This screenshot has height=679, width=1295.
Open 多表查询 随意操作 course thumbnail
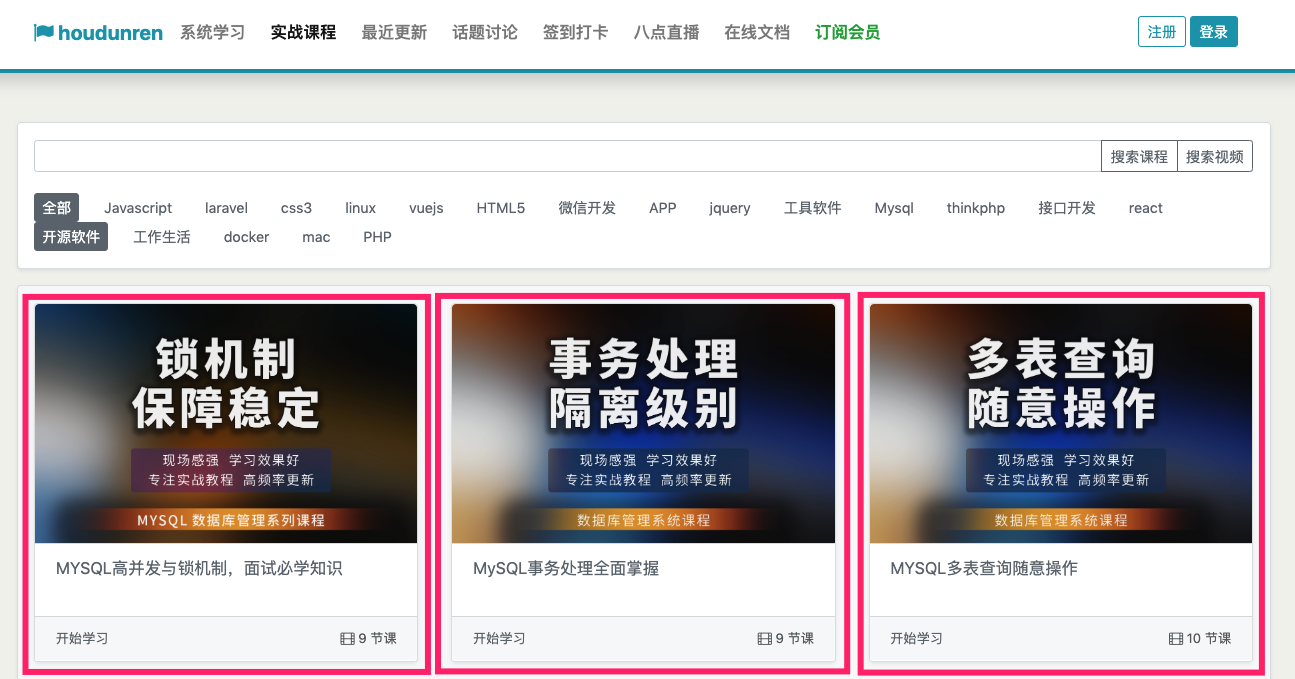pos(1061,424)
